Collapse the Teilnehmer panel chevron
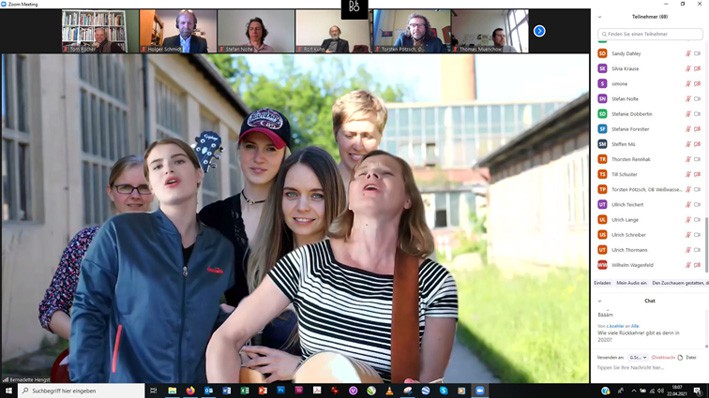Image resolution: width=709 pixels, height=398 pixels. [600, 17]
